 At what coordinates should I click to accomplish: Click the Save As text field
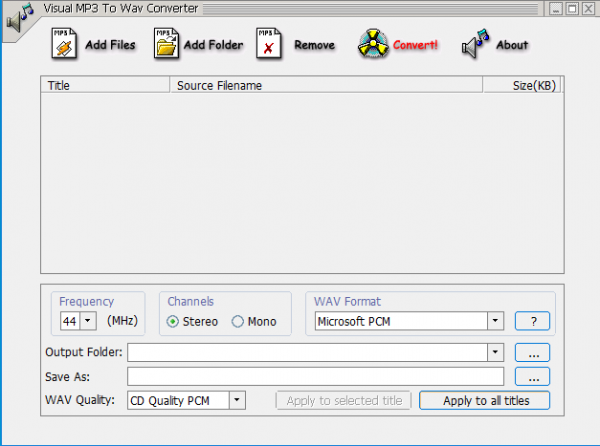(x=315, y=376)
